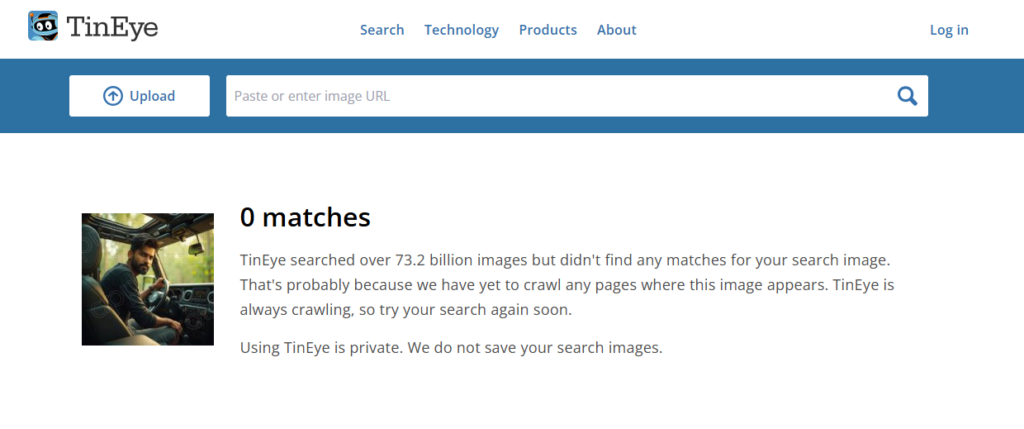1024x429 pixels.
Task: Click the TinEye wordmark text
Action: tap(112, 27)
